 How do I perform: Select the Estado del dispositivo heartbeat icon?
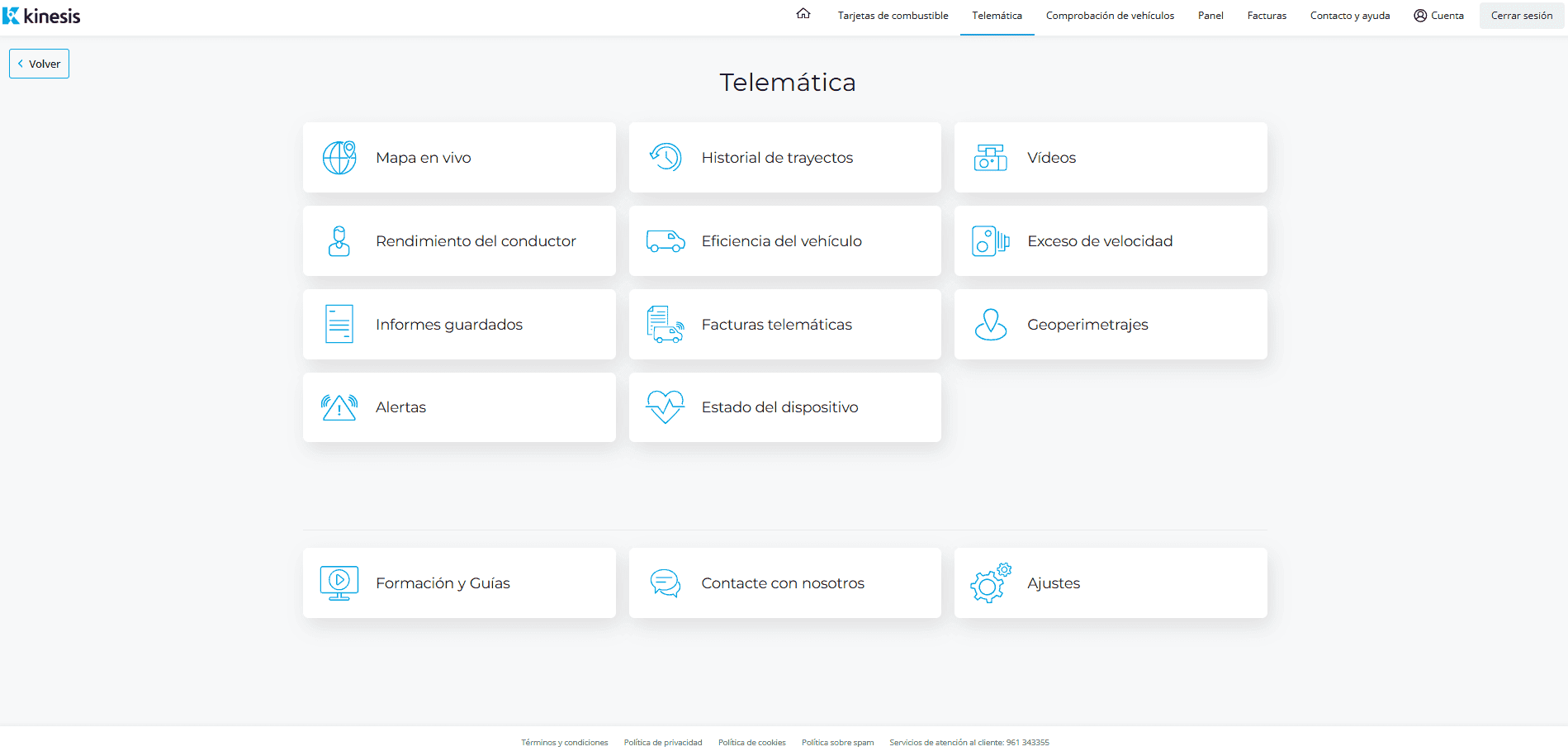(665, 407)
